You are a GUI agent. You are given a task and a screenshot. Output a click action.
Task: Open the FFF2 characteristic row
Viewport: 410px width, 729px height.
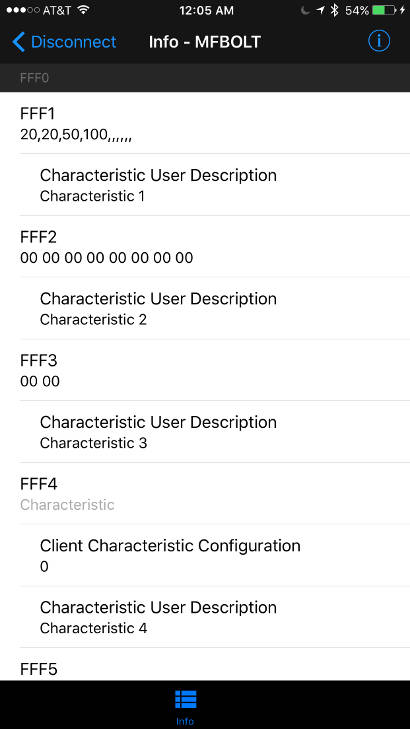point(205,246)
